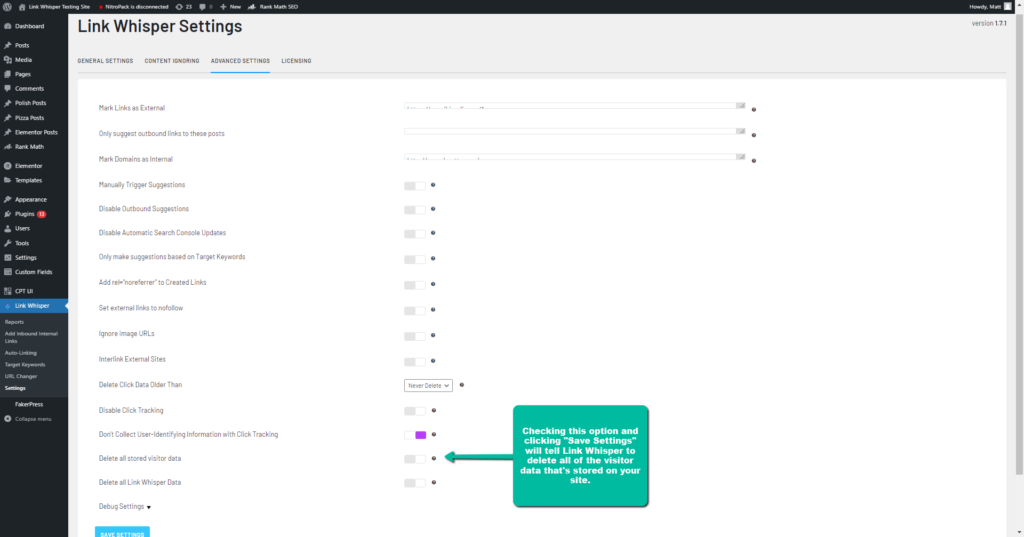Toggle Disable Click Tracking
Image resolution: width=1024 pixels, height=537 pixels.
pyautogui.click(x=415, y=411)
